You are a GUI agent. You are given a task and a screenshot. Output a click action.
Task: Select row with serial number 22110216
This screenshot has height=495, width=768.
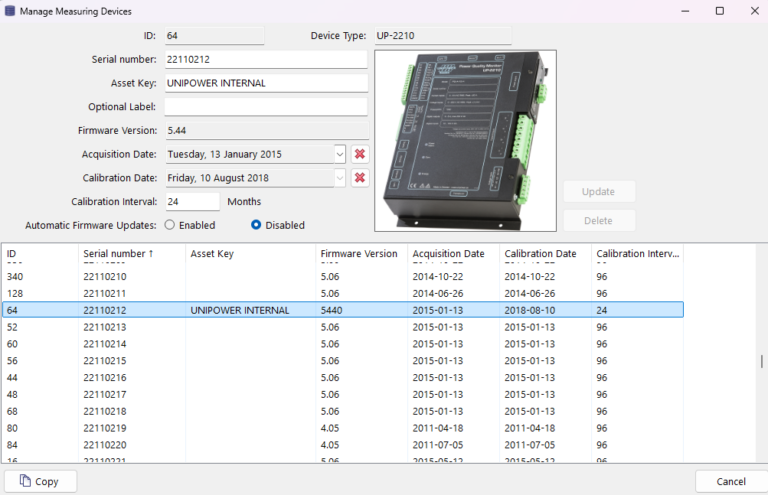coord(343,377)
